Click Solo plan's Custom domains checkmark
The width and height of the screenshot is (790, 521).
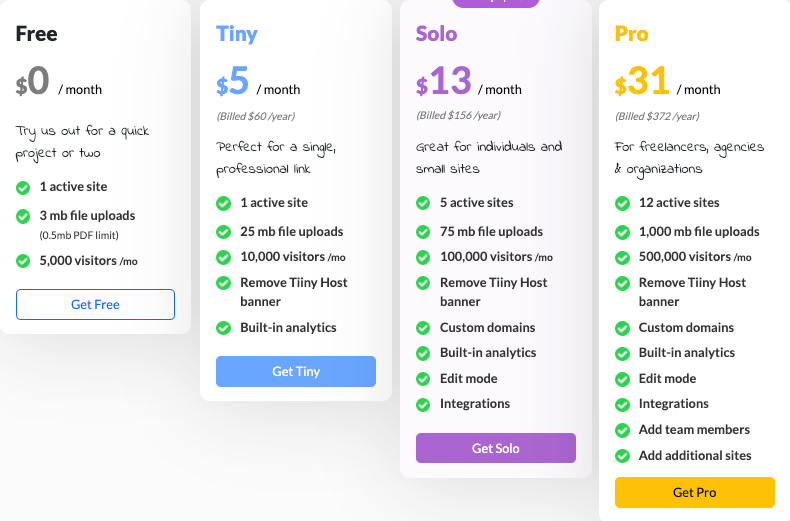tap(423, 329)
